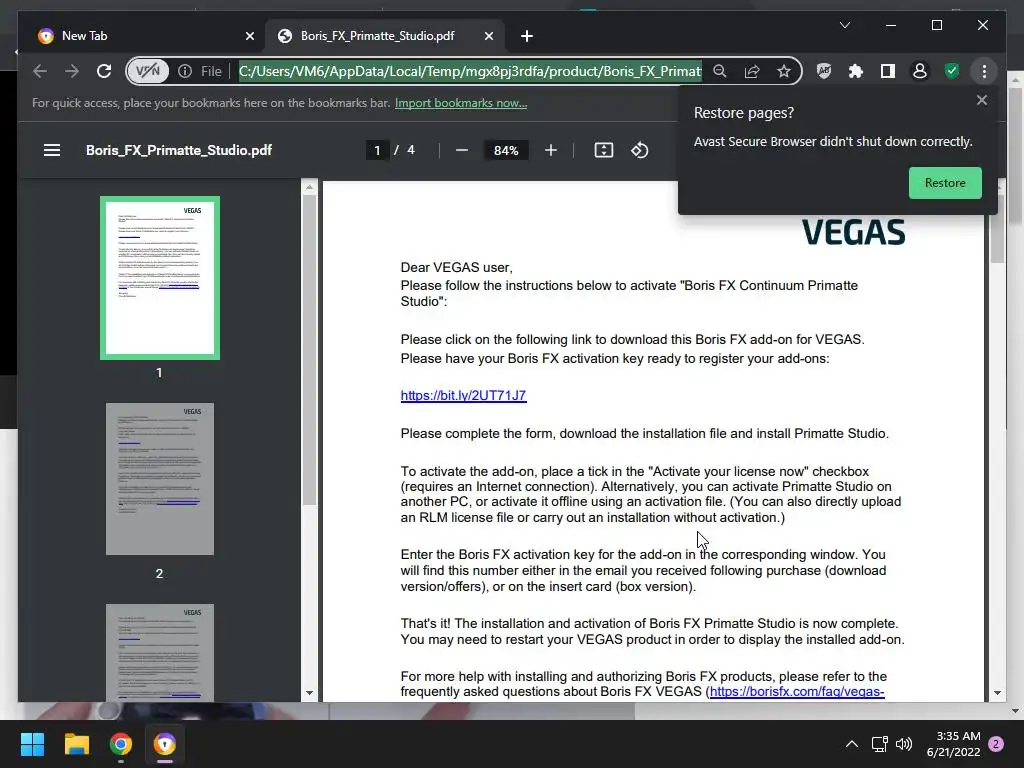This screenshot has width=1024, height=768.
Task: Toggle the PDF sidebar hamburger menu
Action: [x=52, y=150]
